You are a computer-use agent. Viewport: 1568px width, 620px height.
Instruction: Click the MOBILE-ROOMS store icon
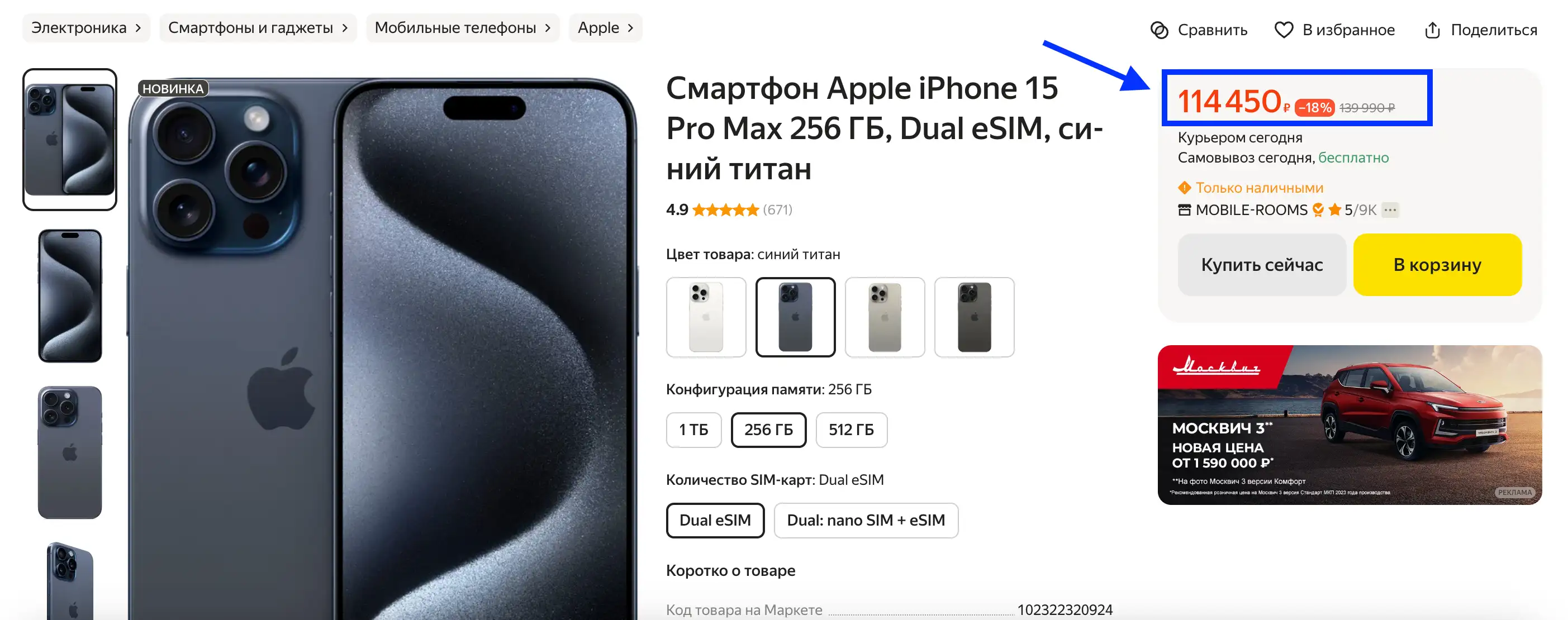[x=1184, y=210]
